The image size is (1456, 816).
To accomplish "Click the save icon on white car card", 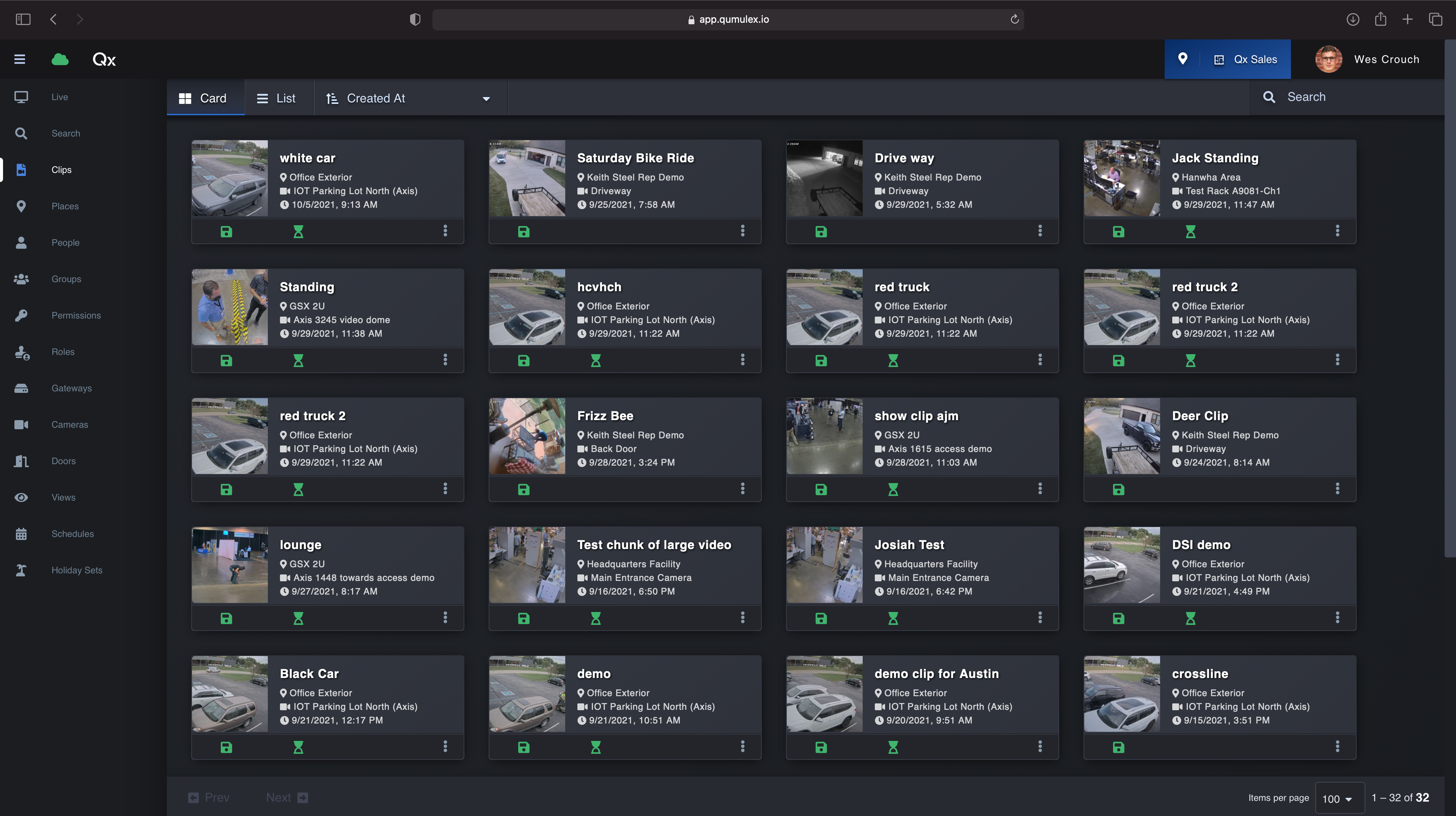I will (226, 231).
